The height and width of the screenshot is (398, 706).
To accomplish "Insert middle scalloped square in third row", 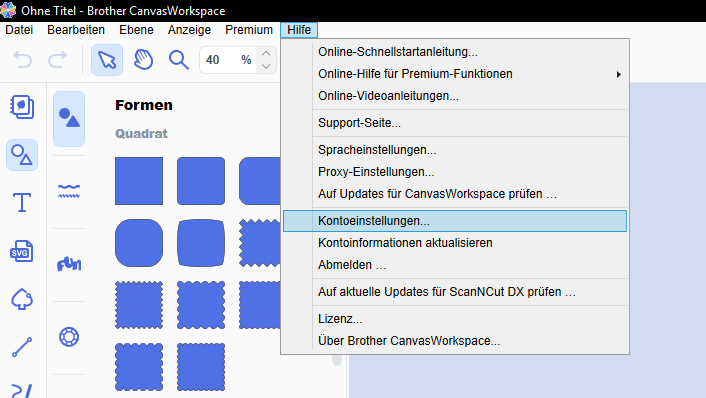I will 201,305.
